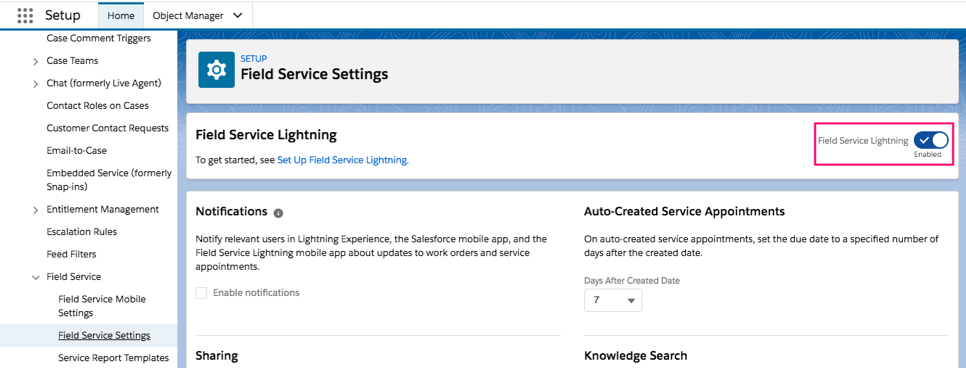The image size is (966, 368).
Task: Expand the Entitlement Management node
Action: (x=36, y=210)
